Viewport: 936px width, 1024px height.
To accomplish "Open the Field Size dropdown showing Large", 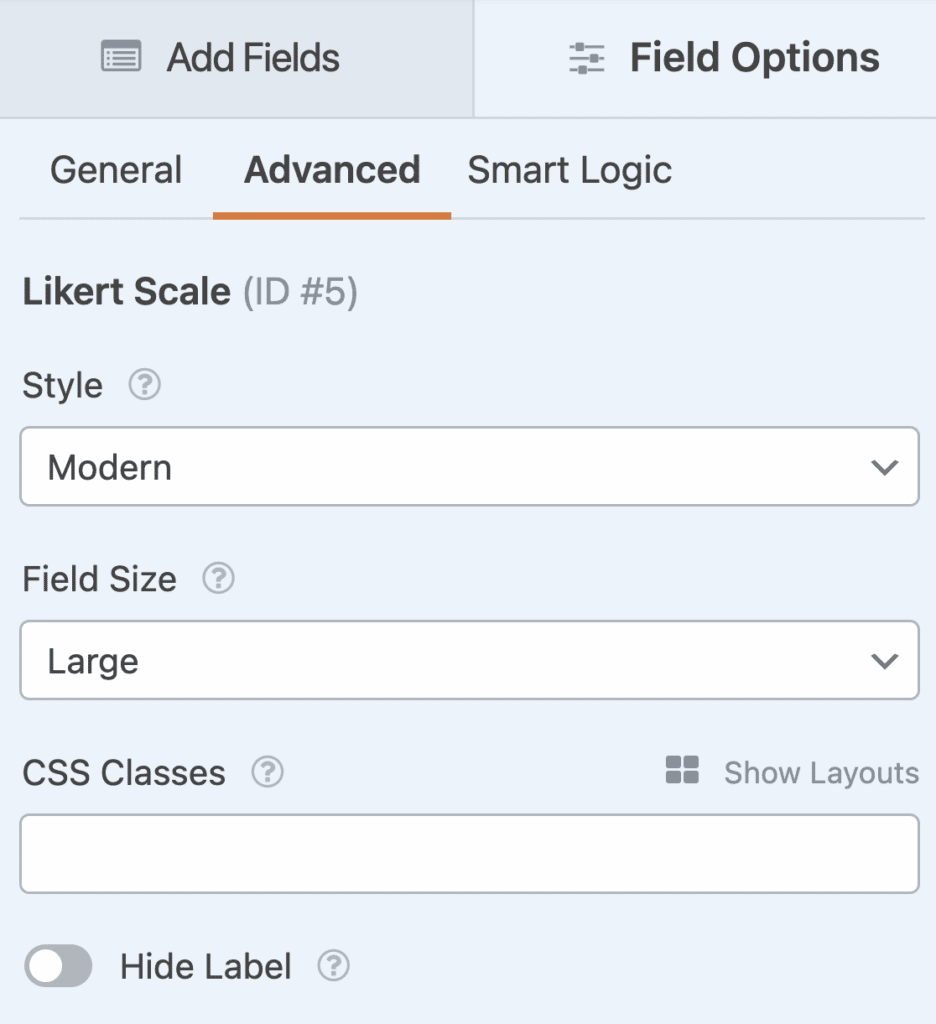I will click(468, 660).
